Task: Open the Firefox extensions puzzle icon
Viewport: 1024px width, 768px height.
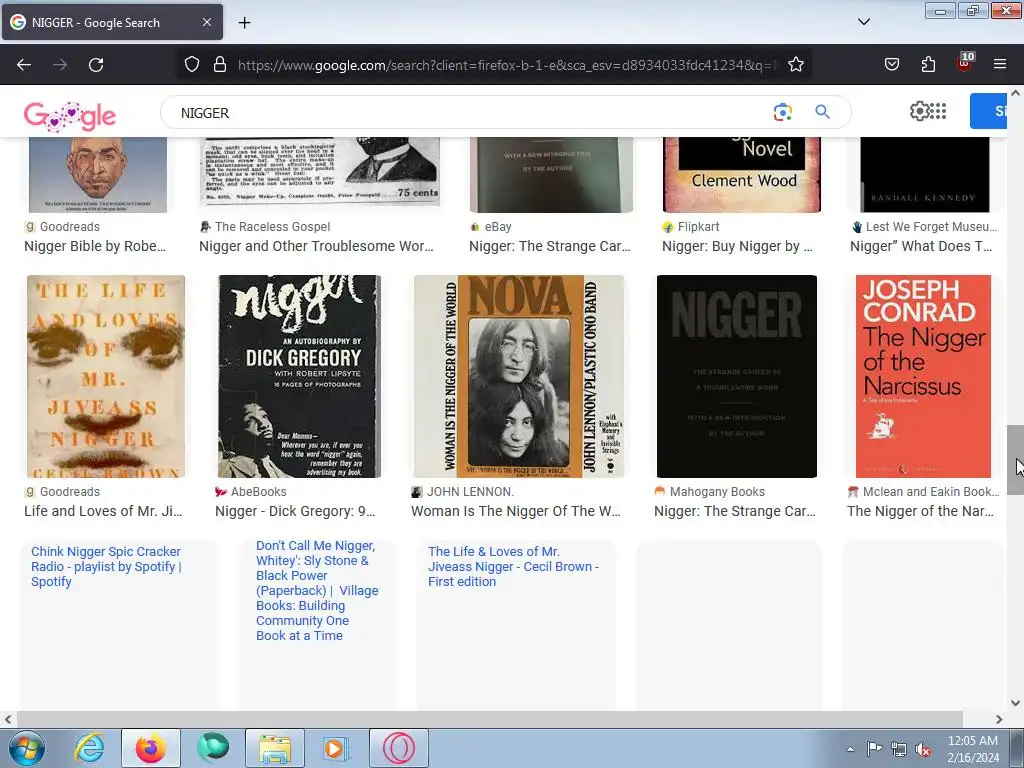Action: 928,64
